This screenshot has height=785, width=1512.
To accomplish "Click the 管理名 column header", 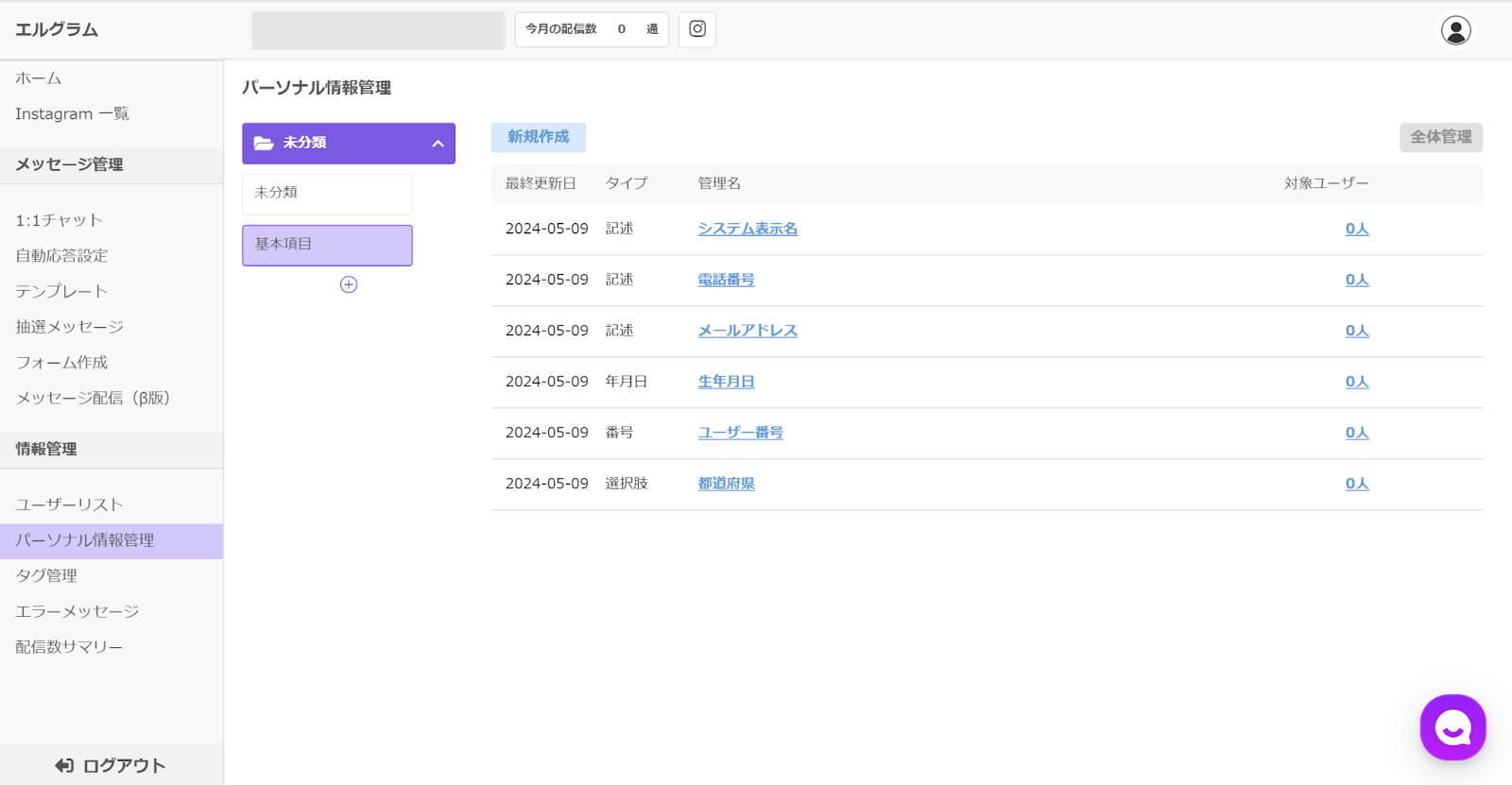I will tap(719, 183).
